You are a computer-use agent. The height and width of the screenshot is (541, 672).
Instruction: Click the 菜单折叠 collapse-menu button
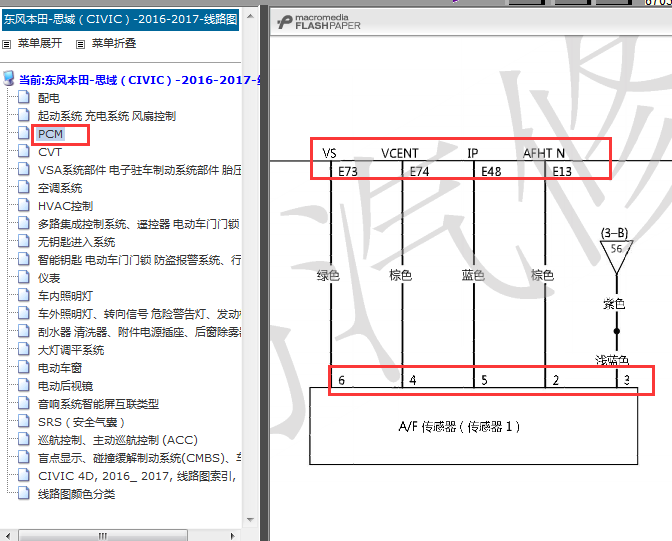(114, 43)
